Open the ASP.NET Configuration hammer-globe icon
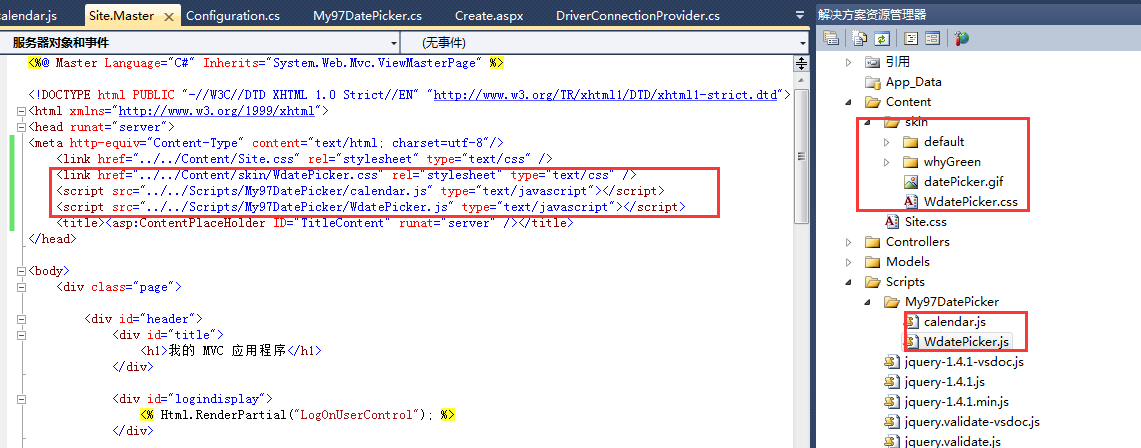This screenshot has width=1141, height=448. [x=961, y=39]
